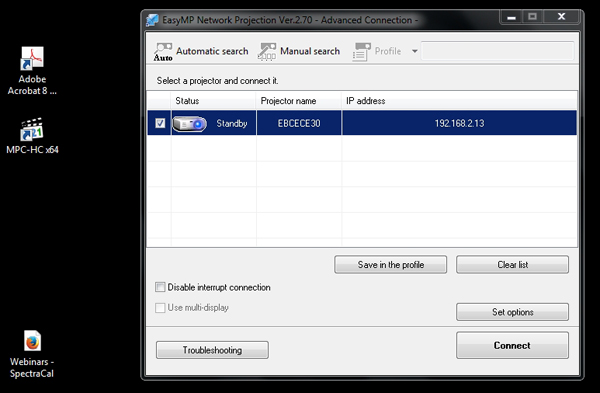The height and width of the screenshot is (393, 600).
Task: Connect to the selected projector
Action: click(x=512, y=345)
